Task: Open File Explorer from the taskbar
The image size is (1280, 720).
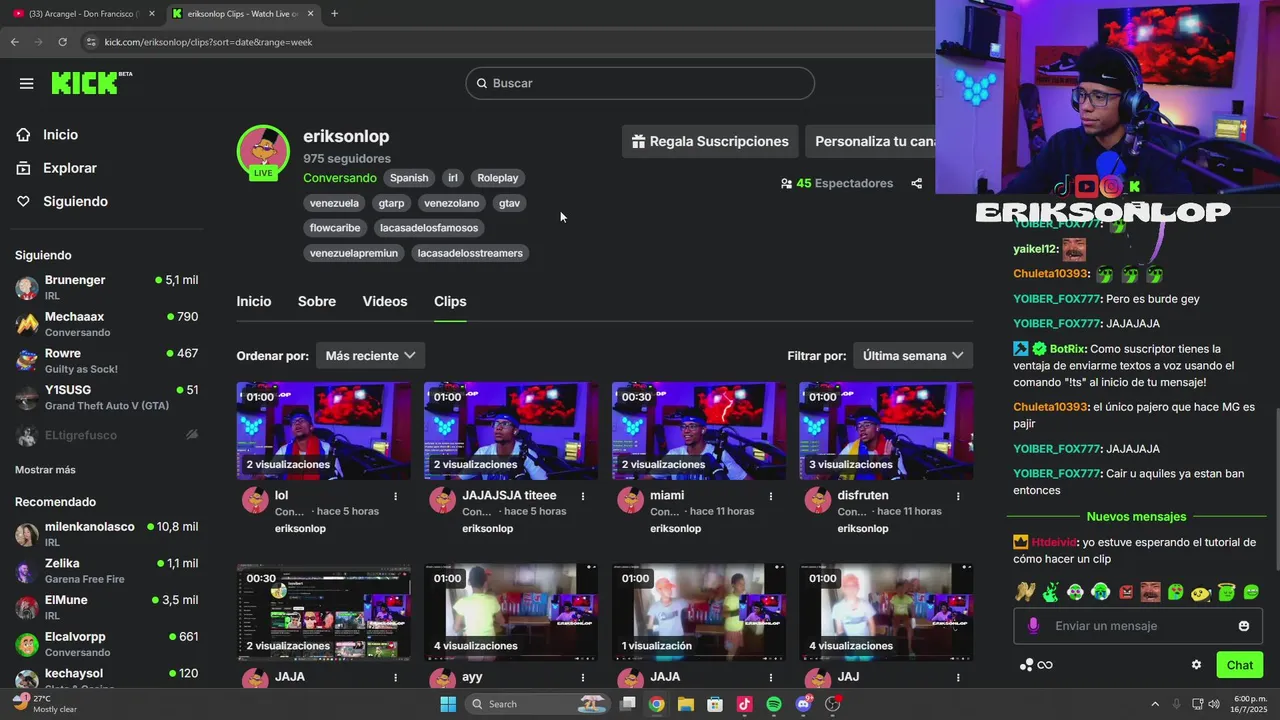Action: tap(685, 704)
